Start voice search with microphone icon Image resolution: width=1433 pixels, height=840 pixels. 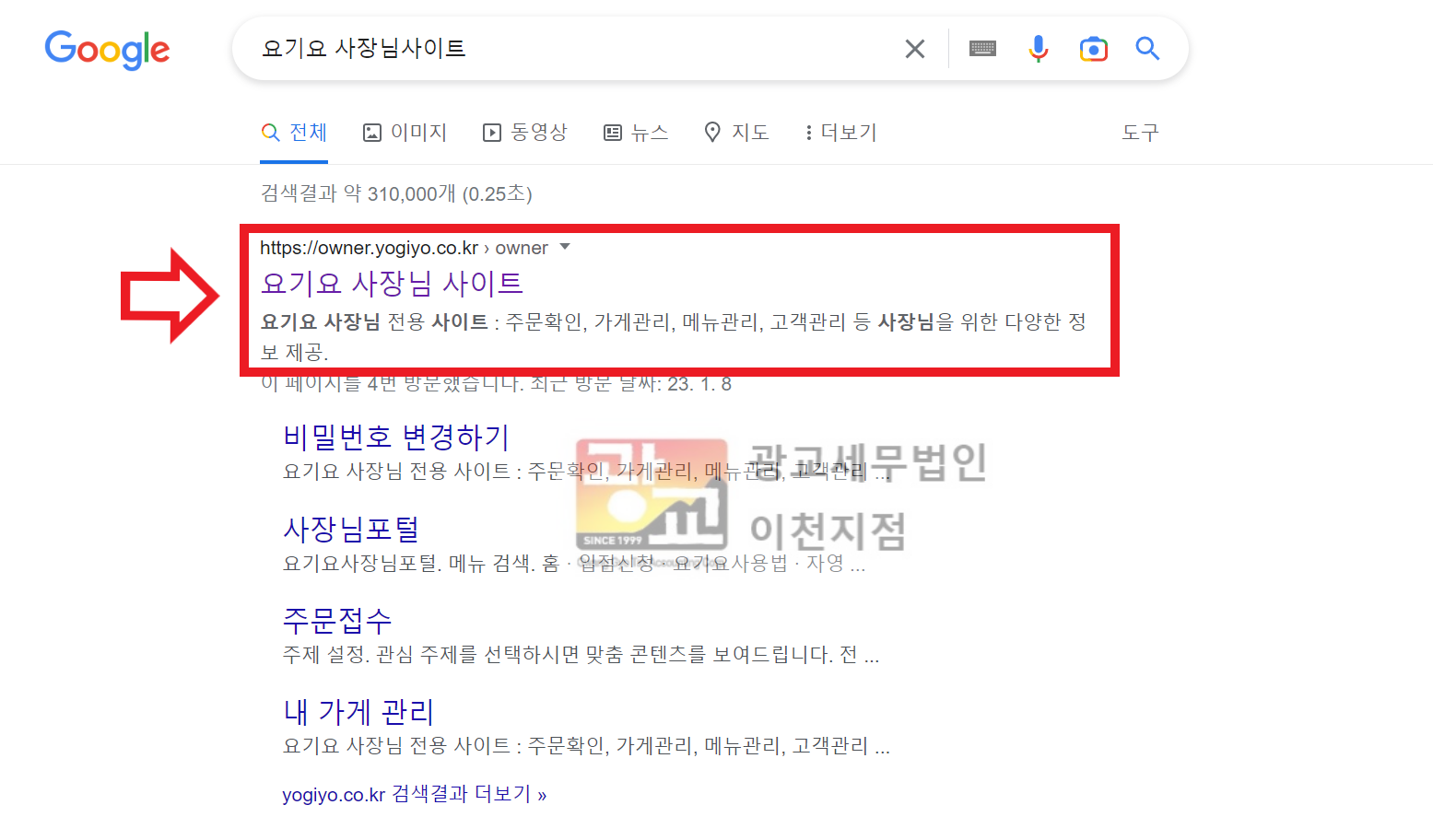[1039, 49]
